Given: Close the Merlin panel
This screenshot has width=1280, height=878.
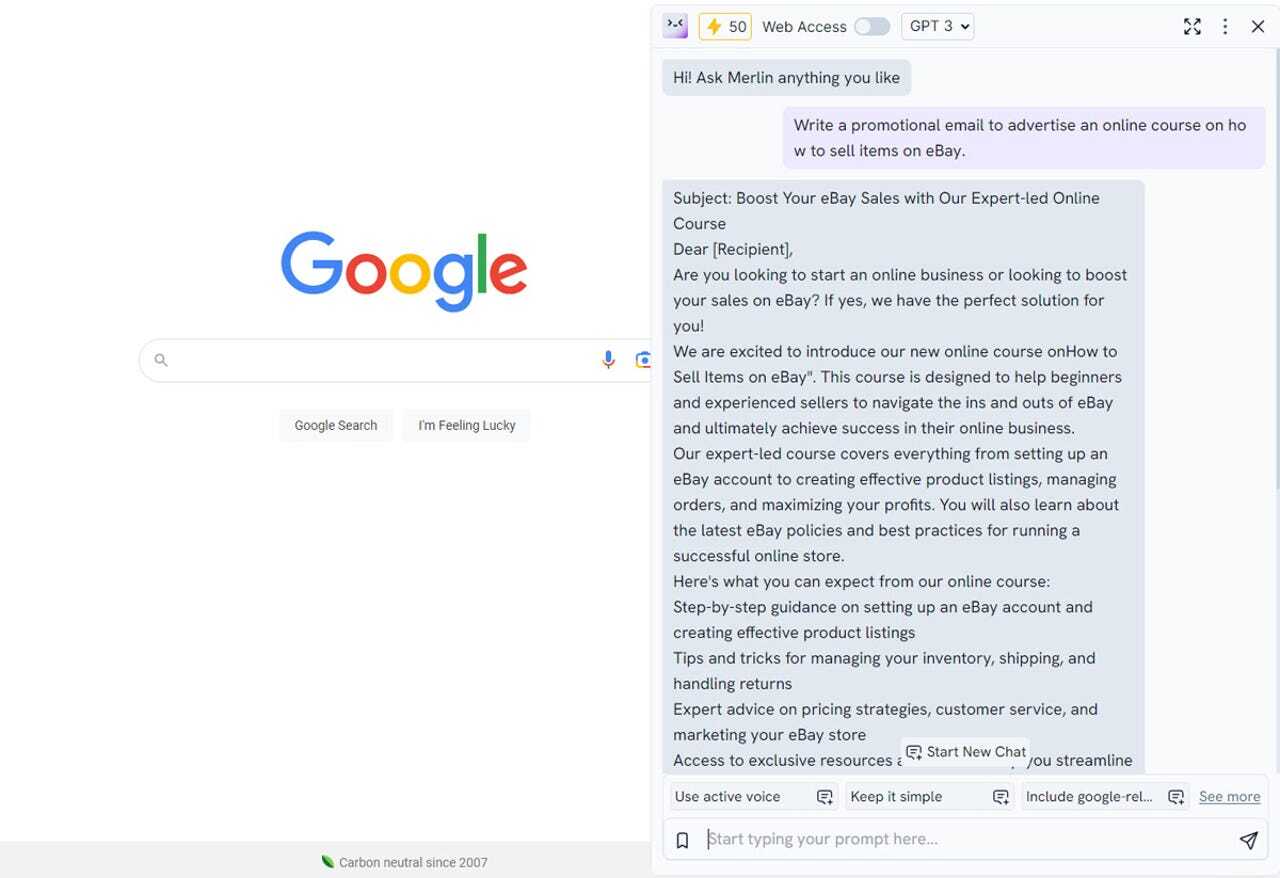Looking at the screenshot, I should pos(1258,27).
